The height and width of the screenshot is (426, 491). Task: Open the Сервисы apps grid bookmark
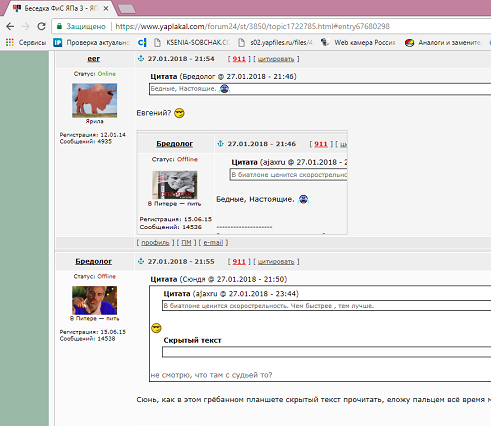tap(26, 43)
